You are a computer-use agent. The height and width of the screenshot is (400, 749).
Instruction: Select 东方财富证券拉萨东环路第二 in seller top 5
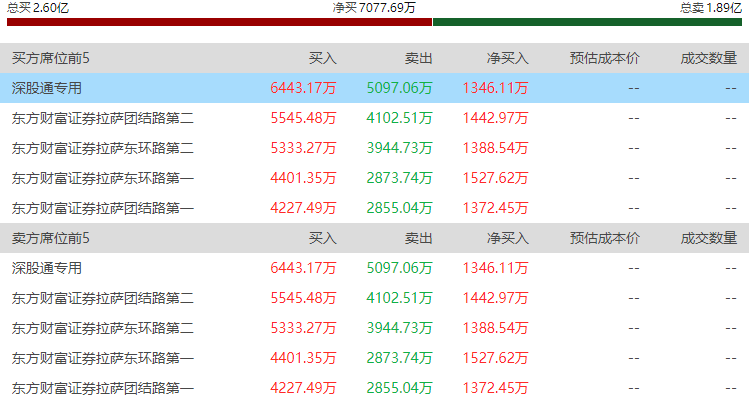[103, 328]
